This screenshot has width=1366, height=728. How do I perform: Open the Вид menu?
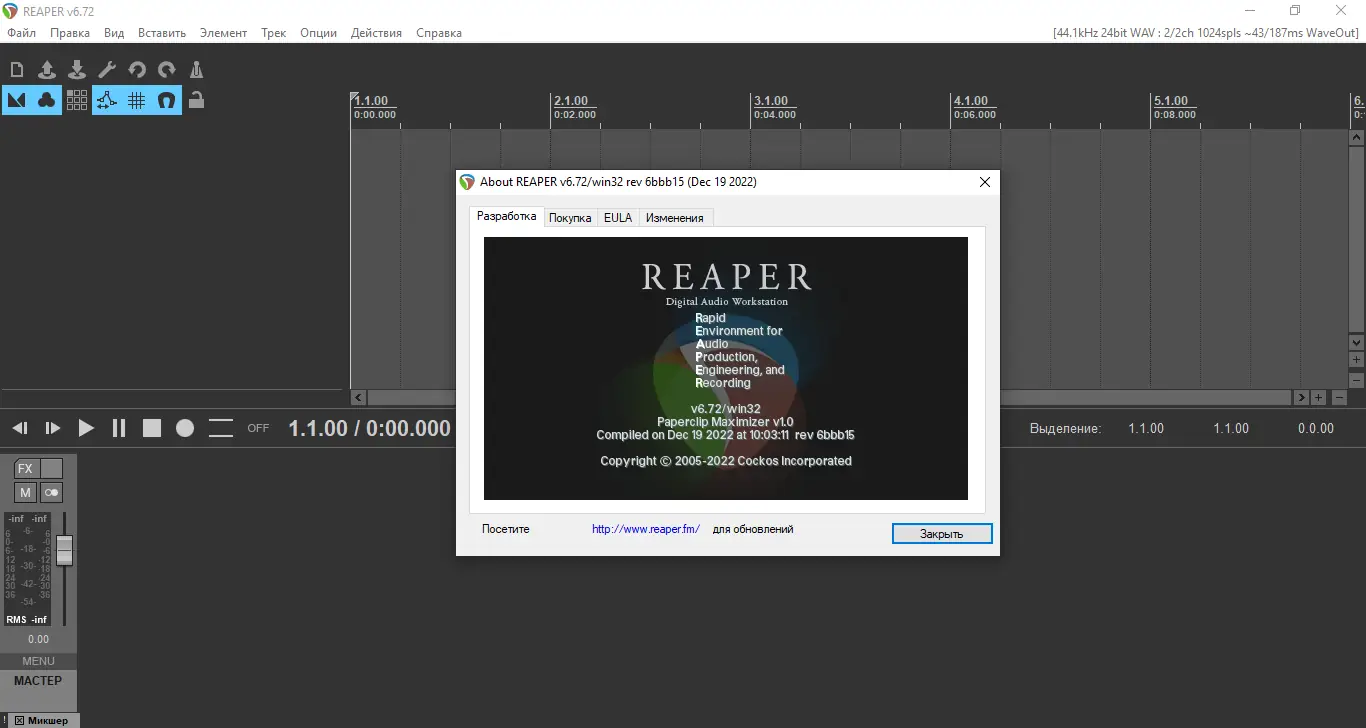tap(114, 33)
